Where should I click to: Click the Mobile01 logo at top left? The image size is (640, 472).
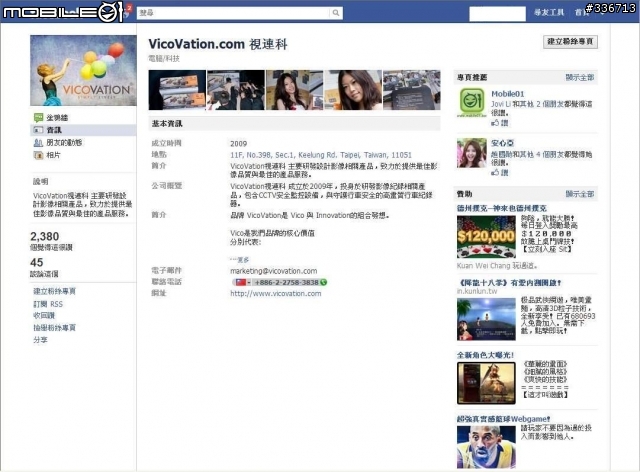pos(63,12)
